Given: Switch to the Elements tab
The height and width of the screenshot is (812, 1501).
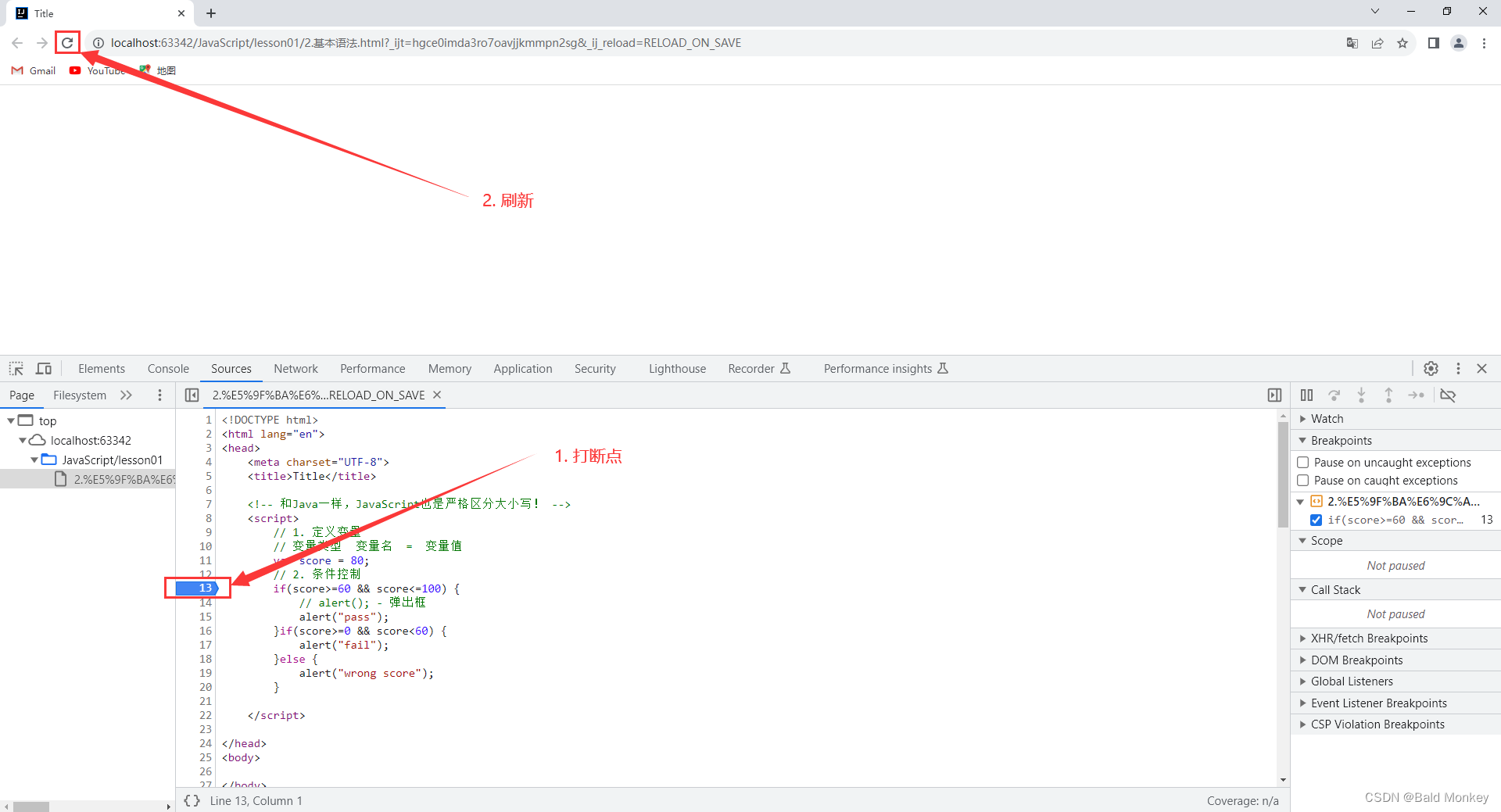Looking at the screenshot, I should pos(102,369).
